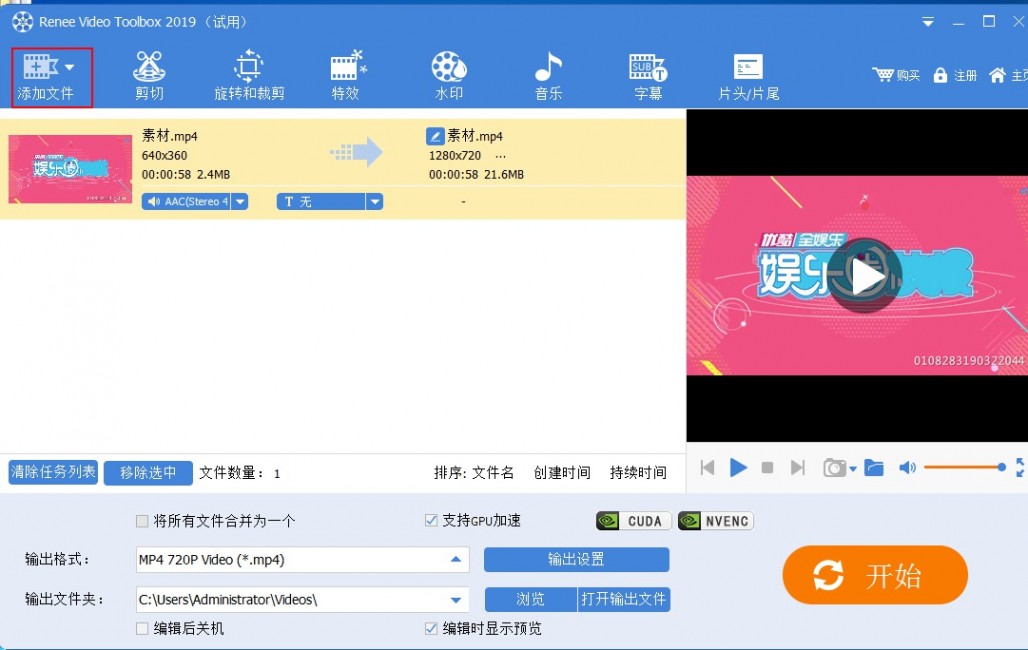Click 浏览 browse button

[530, 599]
